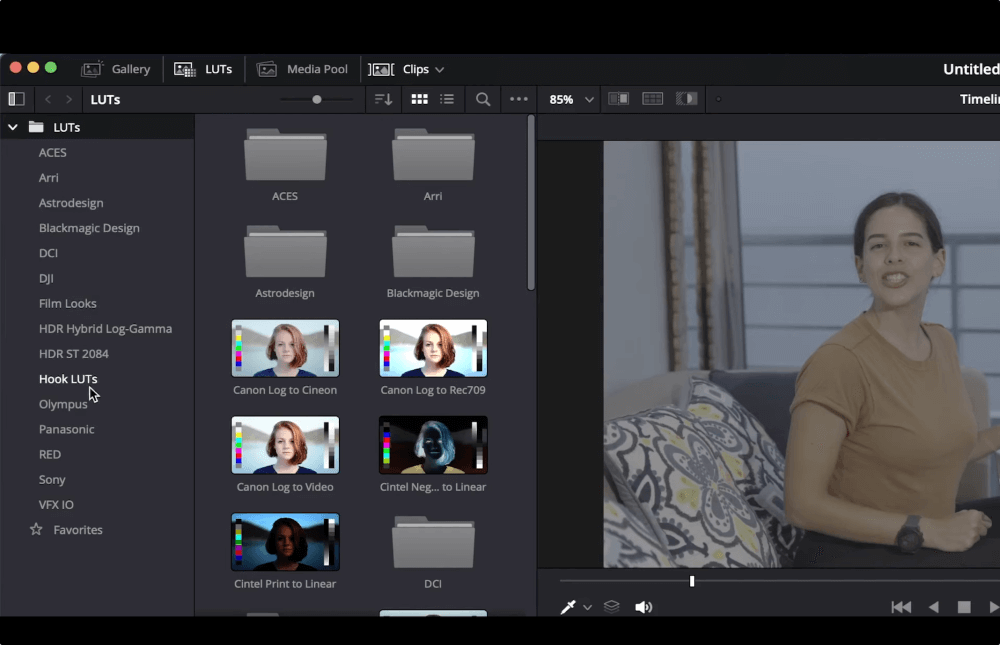Select the Olympus category
This screenshot has height=645, width=1000.
coord(63,404)
